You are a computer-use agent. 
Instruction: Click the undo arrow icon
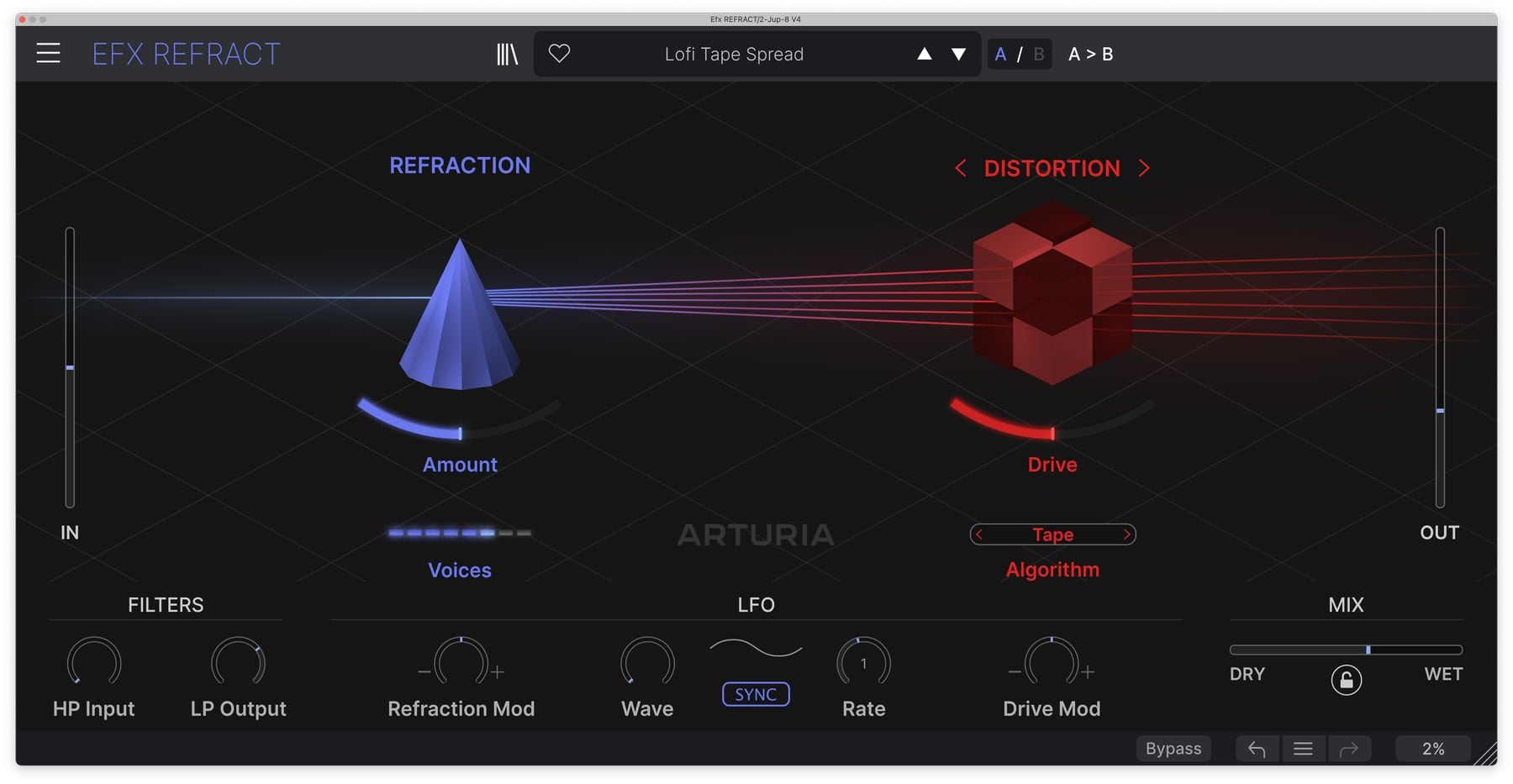1257,749
